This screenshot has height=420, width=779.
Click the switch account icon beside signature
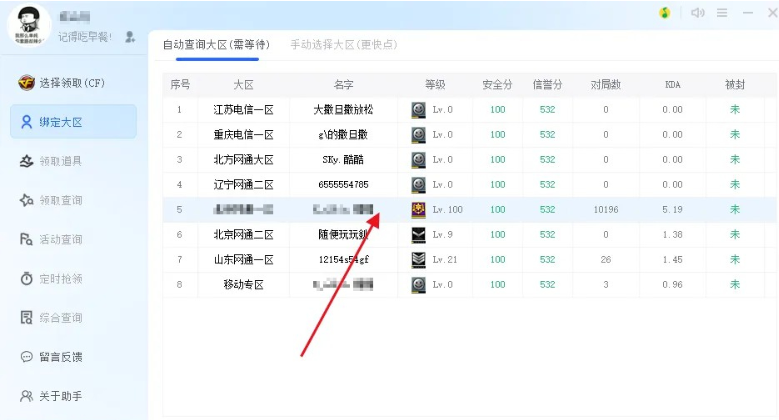(130, 37)
